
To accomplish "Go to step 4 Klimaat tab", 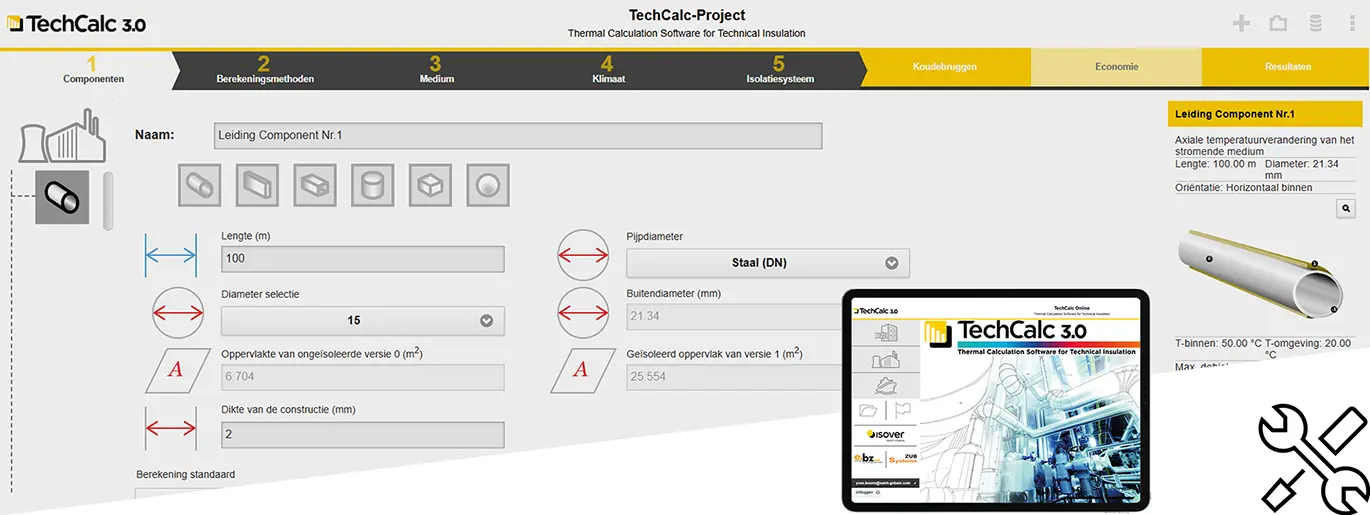I will [x=608, y=70].
